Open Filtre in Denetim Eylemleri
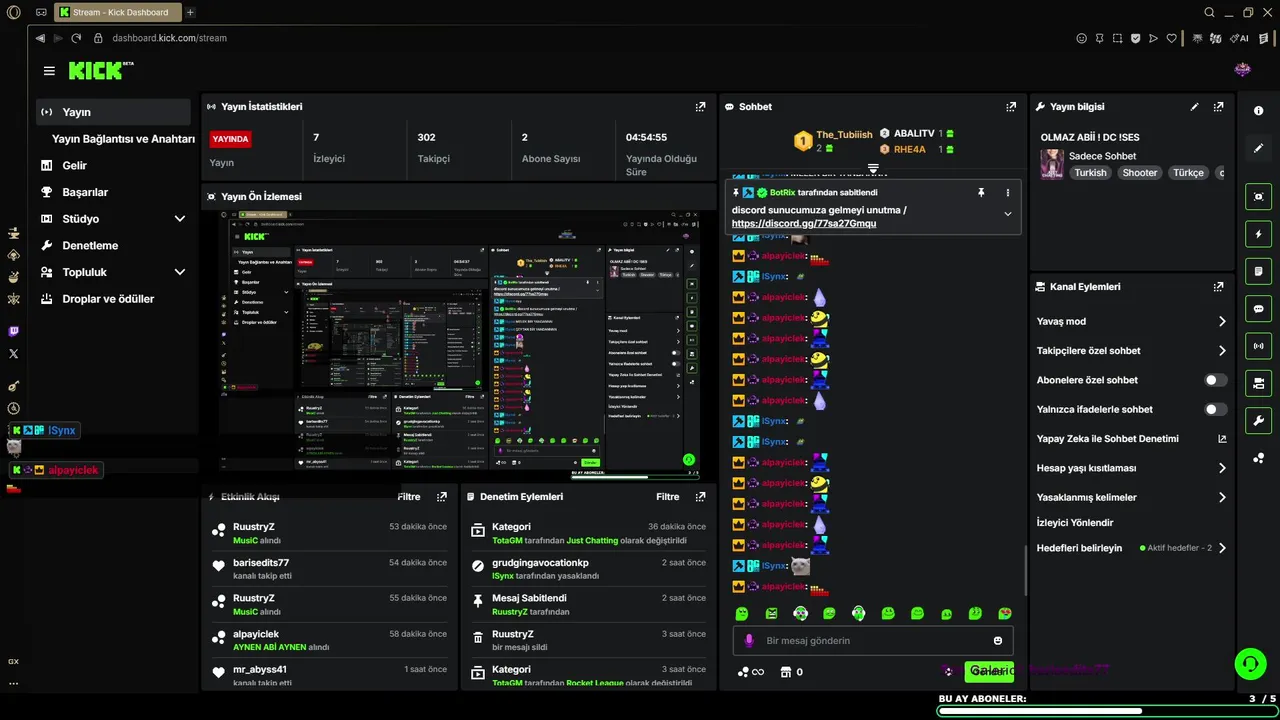This screenshot has width=1280, height=720. (x=668, y=497)
